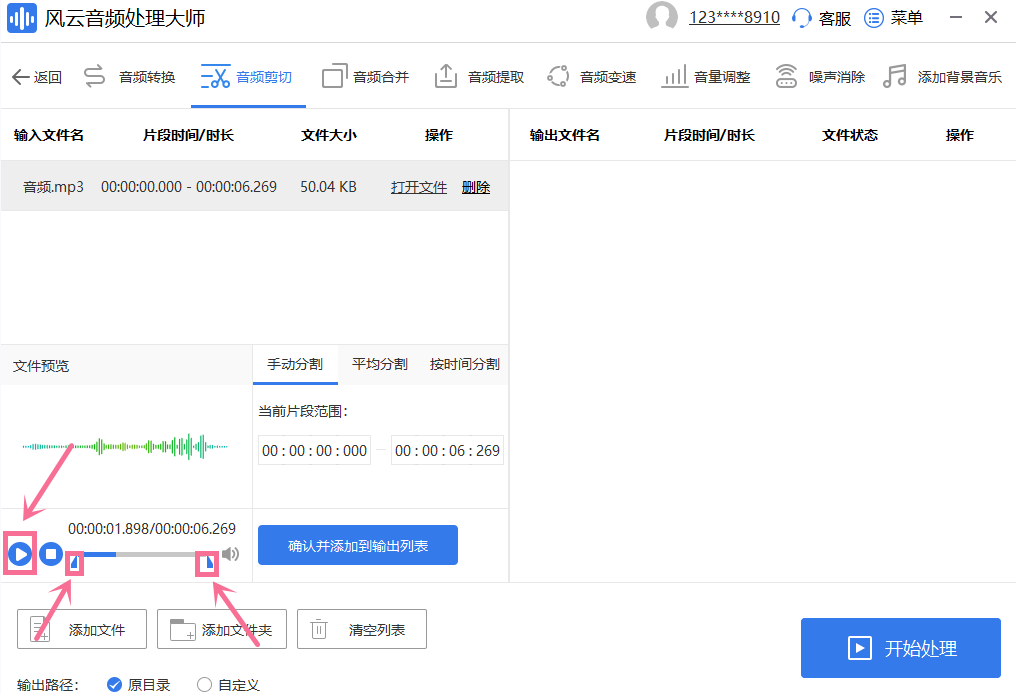Open the 客服 customer service panel

click(820, 17)
